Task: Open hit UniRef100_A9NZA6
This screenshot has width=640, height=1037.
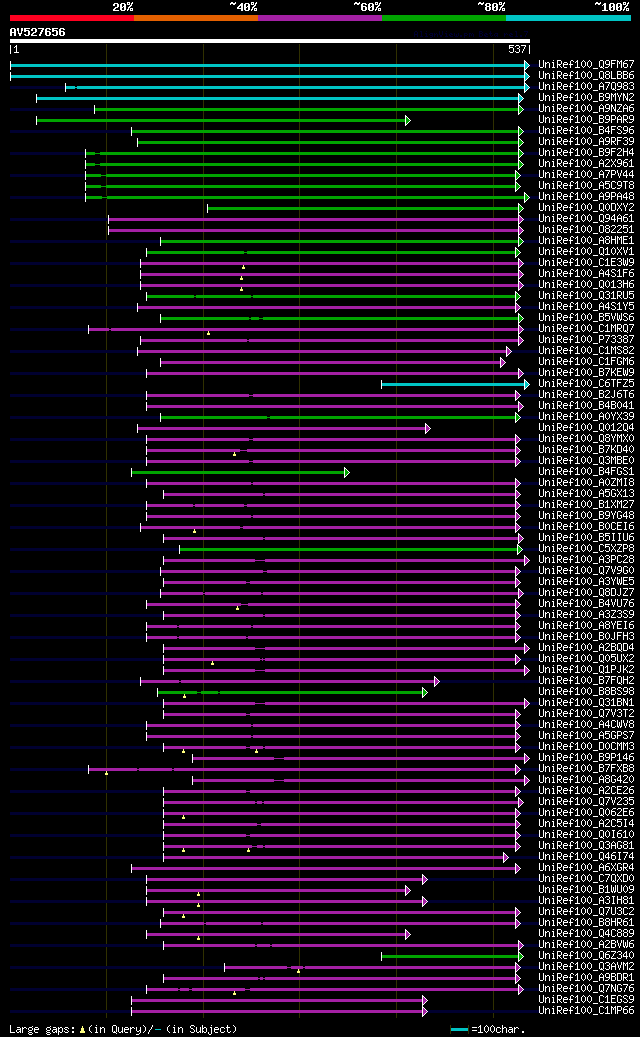Action: pos(586,109)
